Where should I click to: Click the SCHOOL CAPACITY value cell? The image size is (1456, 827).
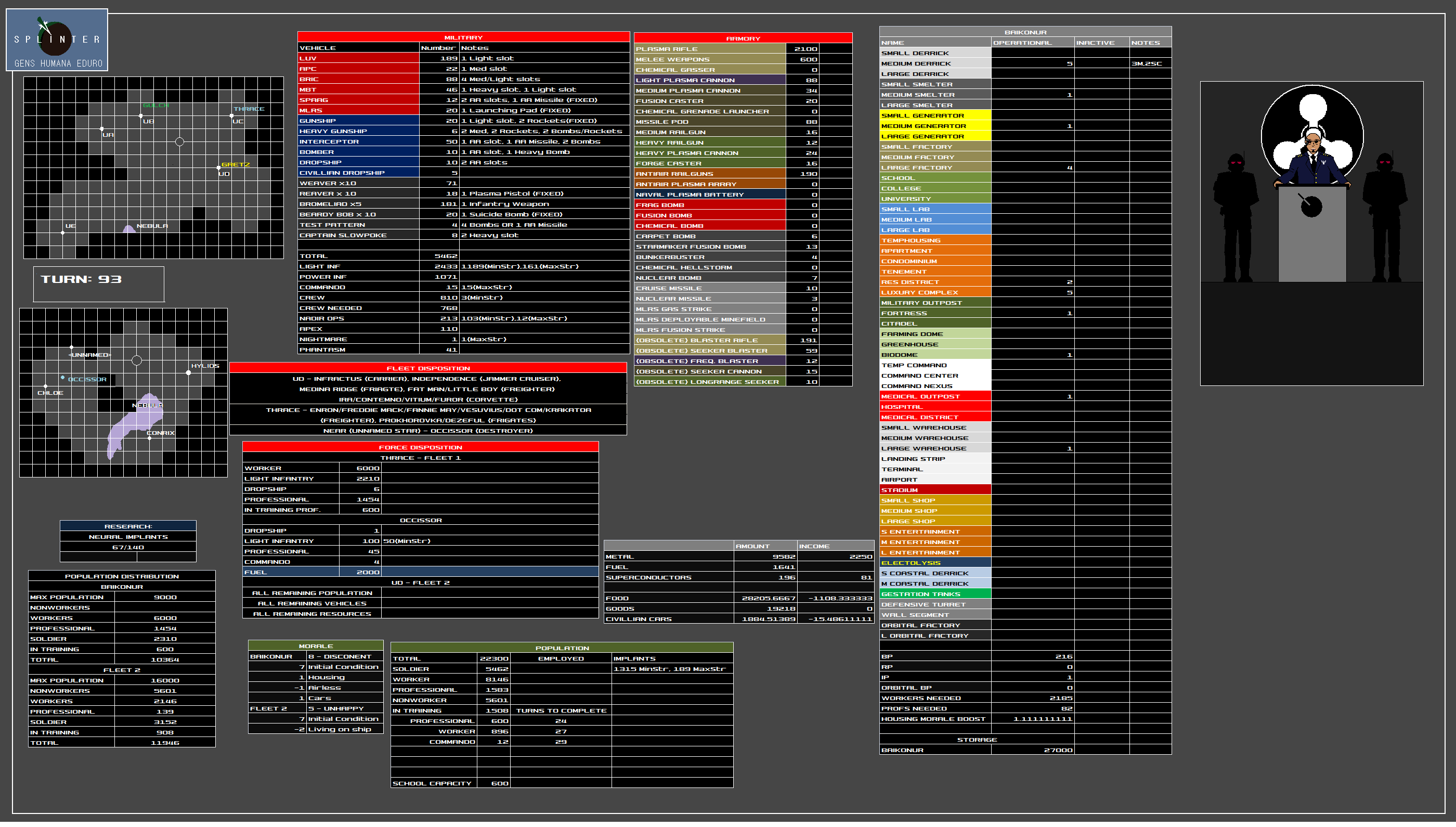click(493, 783)
